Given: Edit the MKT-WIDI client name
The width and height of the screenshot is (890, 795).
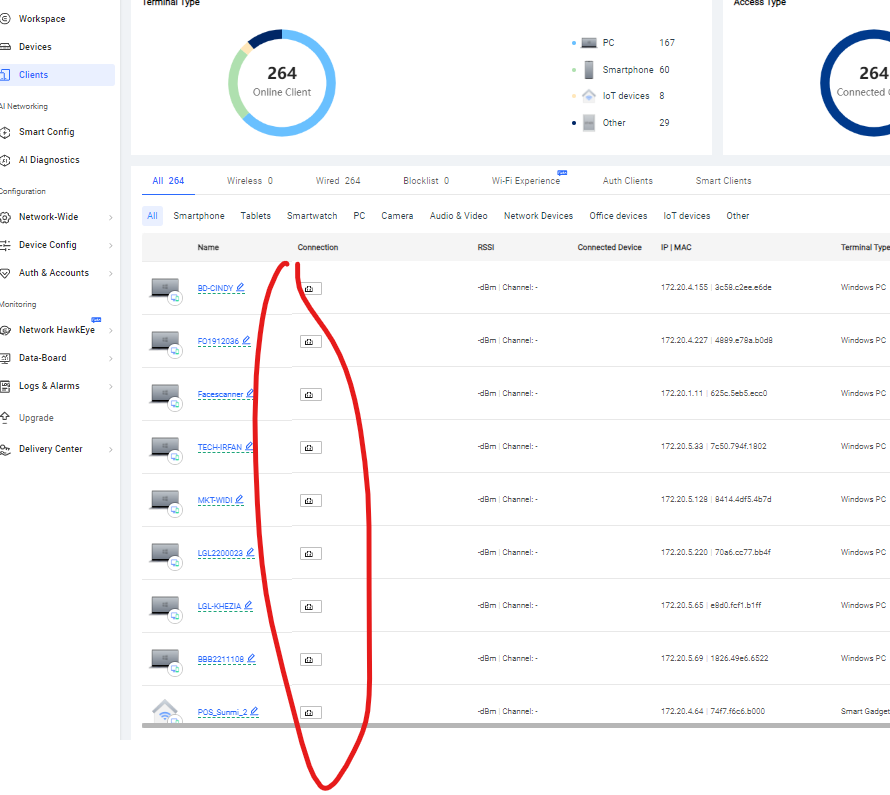Looking at the screenshot, I should (x=240, y=499).
